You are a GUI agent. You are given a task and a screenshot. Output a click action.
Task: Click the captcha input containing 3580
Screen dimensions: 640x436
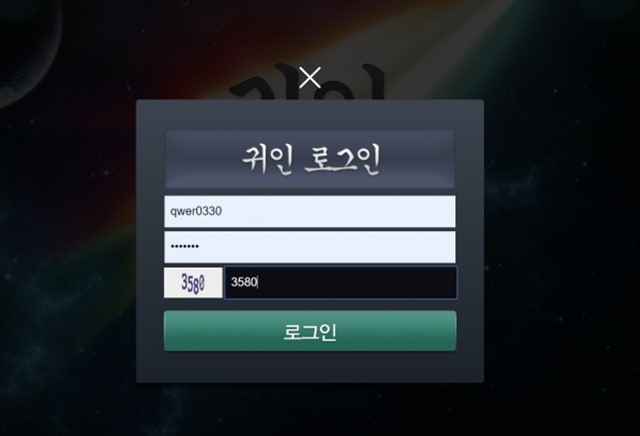pyautogui.click(x=341, y=283)
